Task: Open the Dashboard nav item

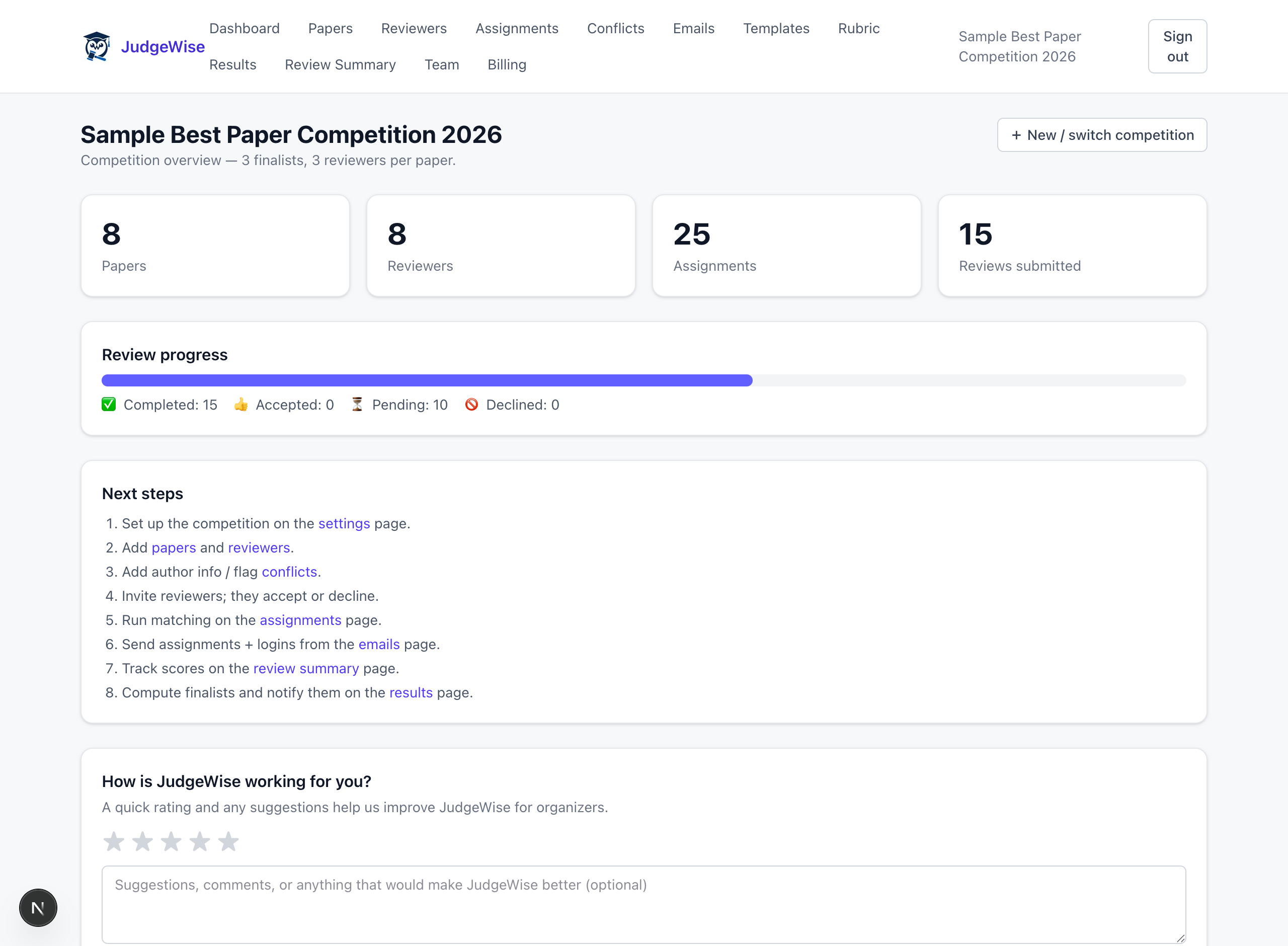Action: [245, 28]
